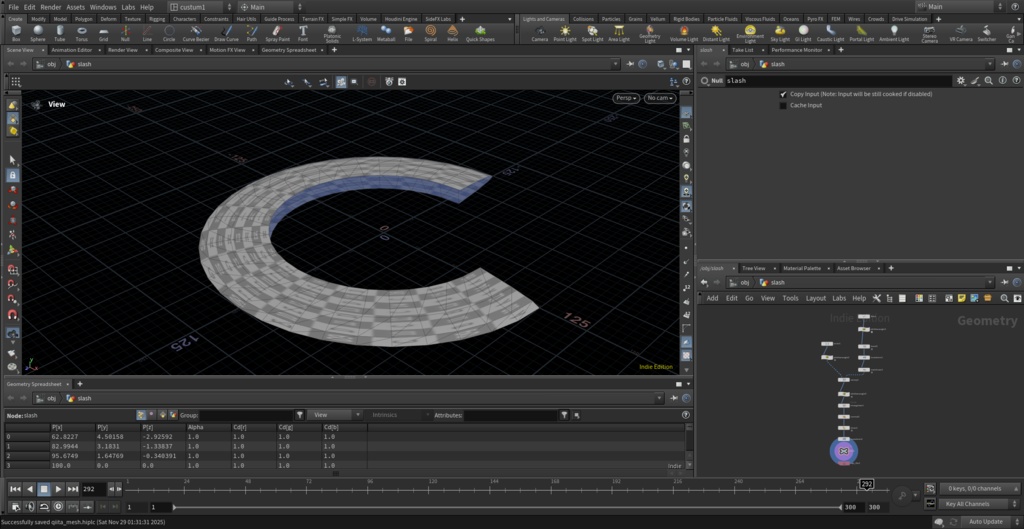Screen dimensions: 1024x529
Task: Add a Camera from the shelf
Action: (x=539, y=33)
